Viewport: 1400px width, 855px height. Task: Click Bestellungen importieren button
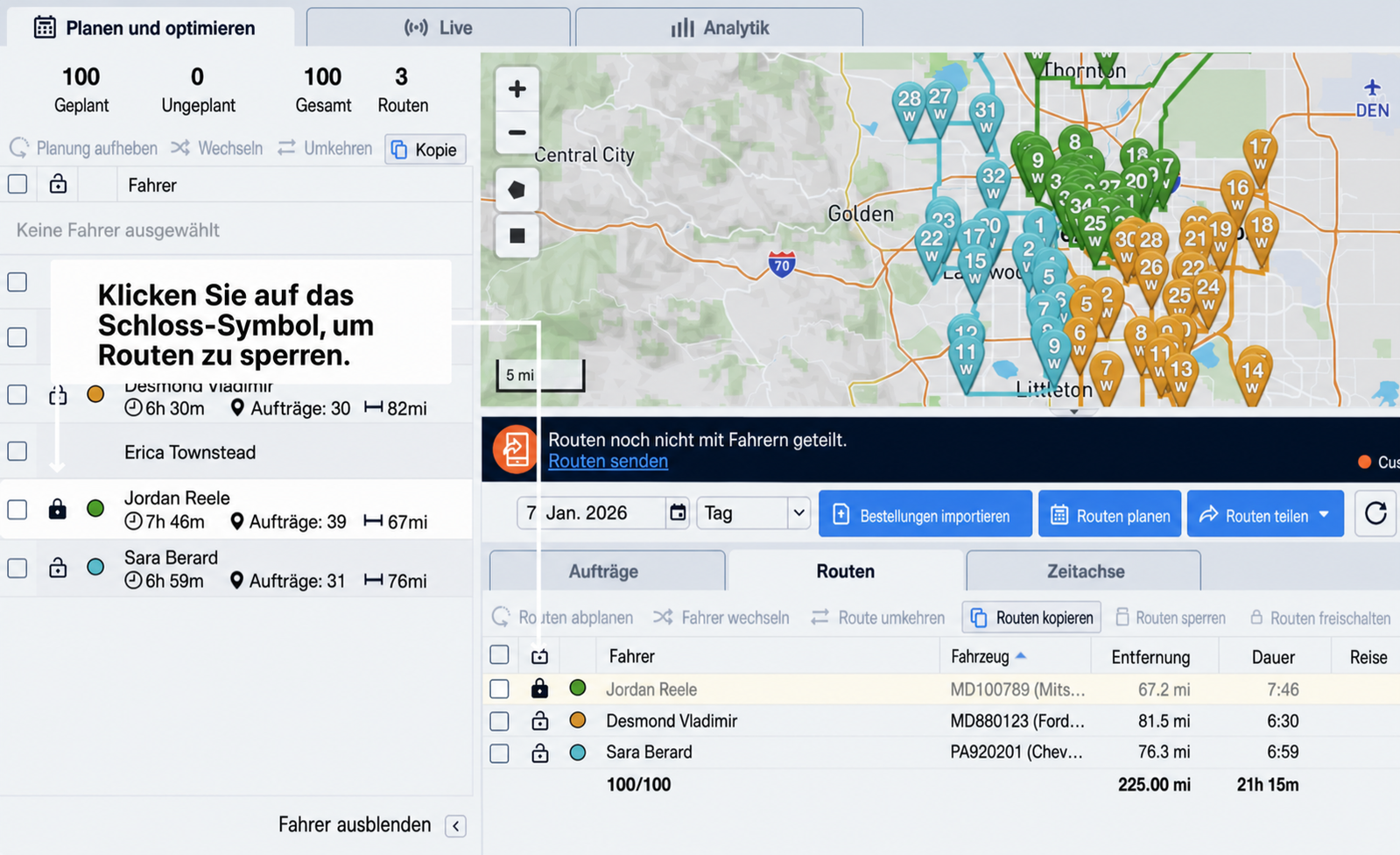pyautogui.click(x=925, y=514)
